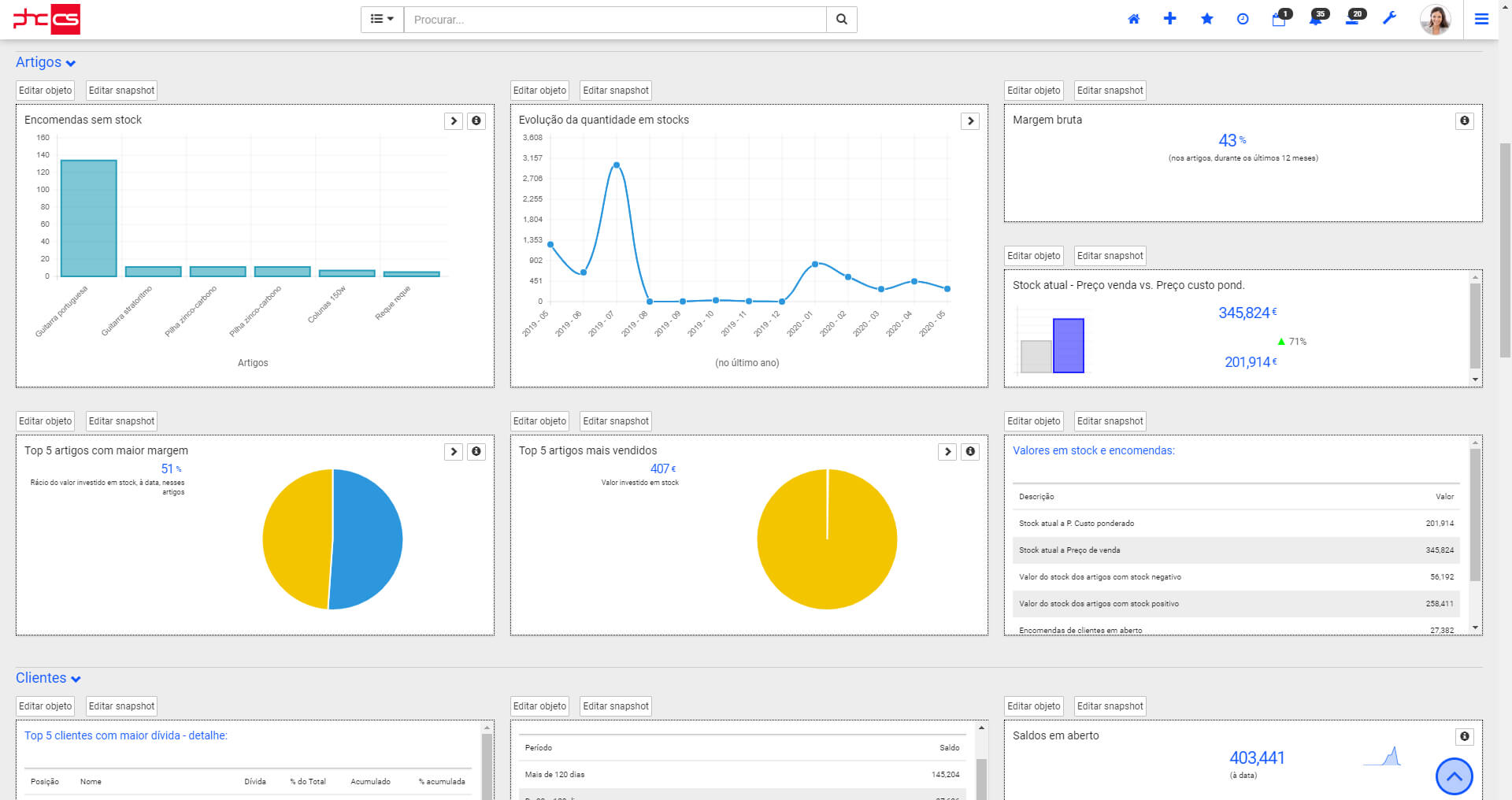Image resolution: width=1512 pixels, height=800 pixels.
Task: Show info for Margem bruta widget
Action: (1464, 120)
